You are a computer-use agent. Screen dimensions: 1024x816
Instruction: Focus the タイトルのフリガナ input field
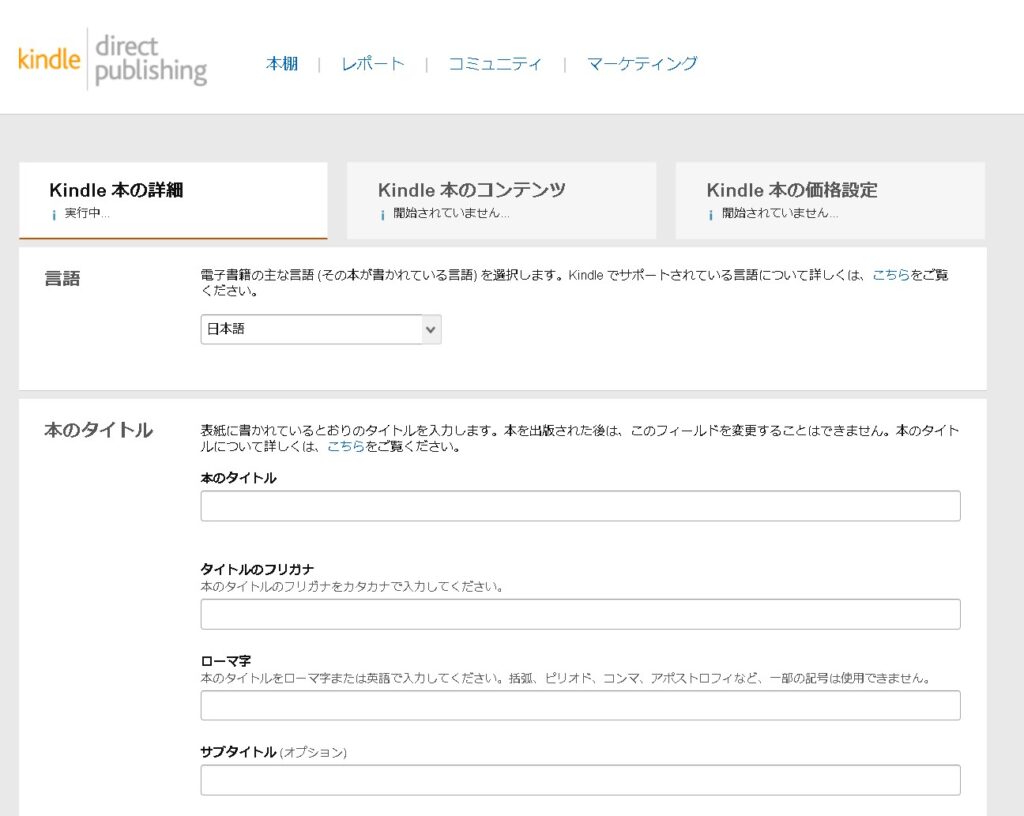pos(581,614)
